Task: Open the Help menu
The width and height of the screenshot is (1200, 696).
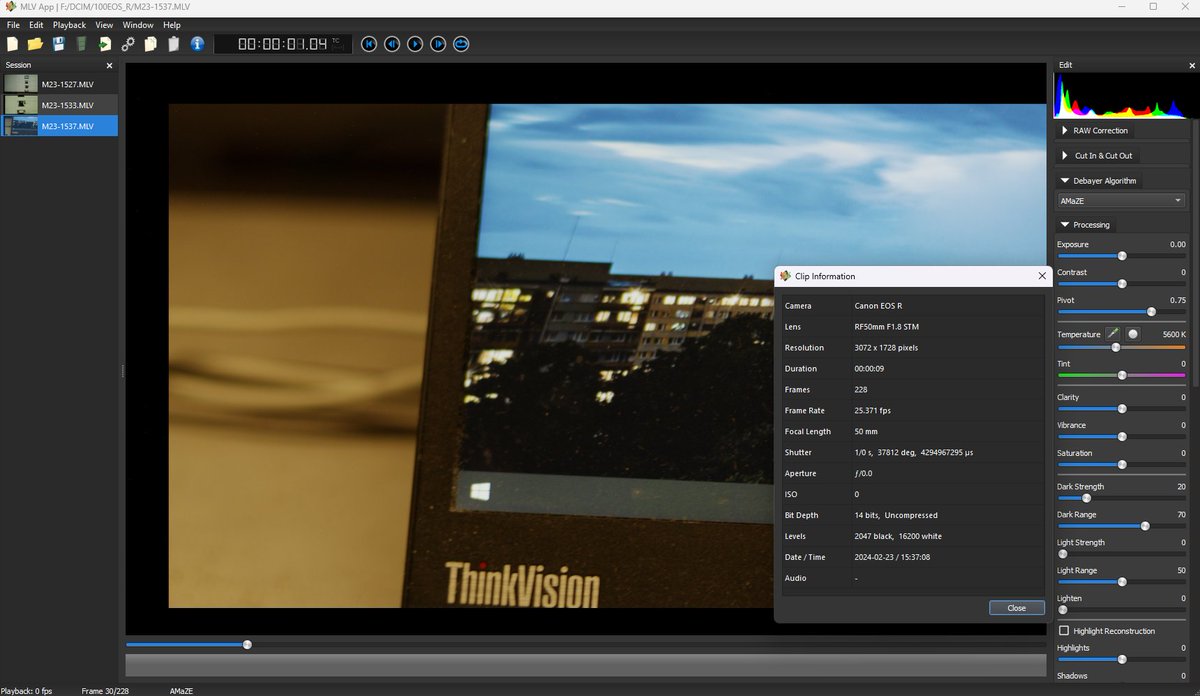Action: 172,24
